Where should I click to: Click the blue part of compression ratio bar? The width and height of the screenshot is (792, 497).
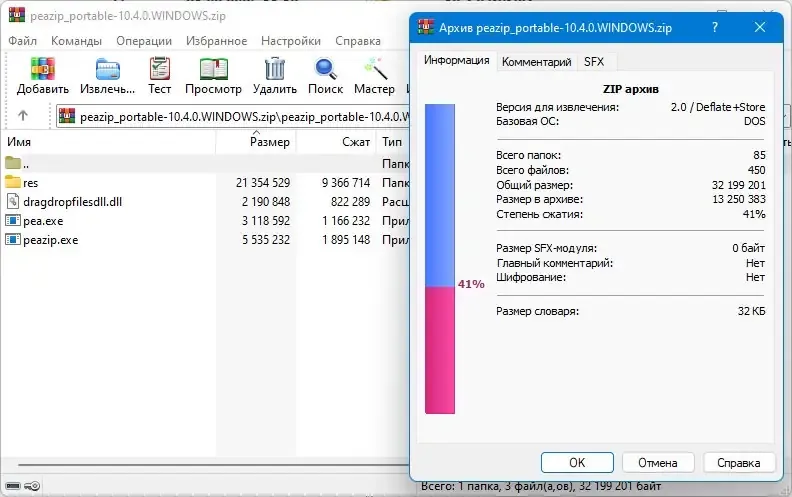click(440, 195)
